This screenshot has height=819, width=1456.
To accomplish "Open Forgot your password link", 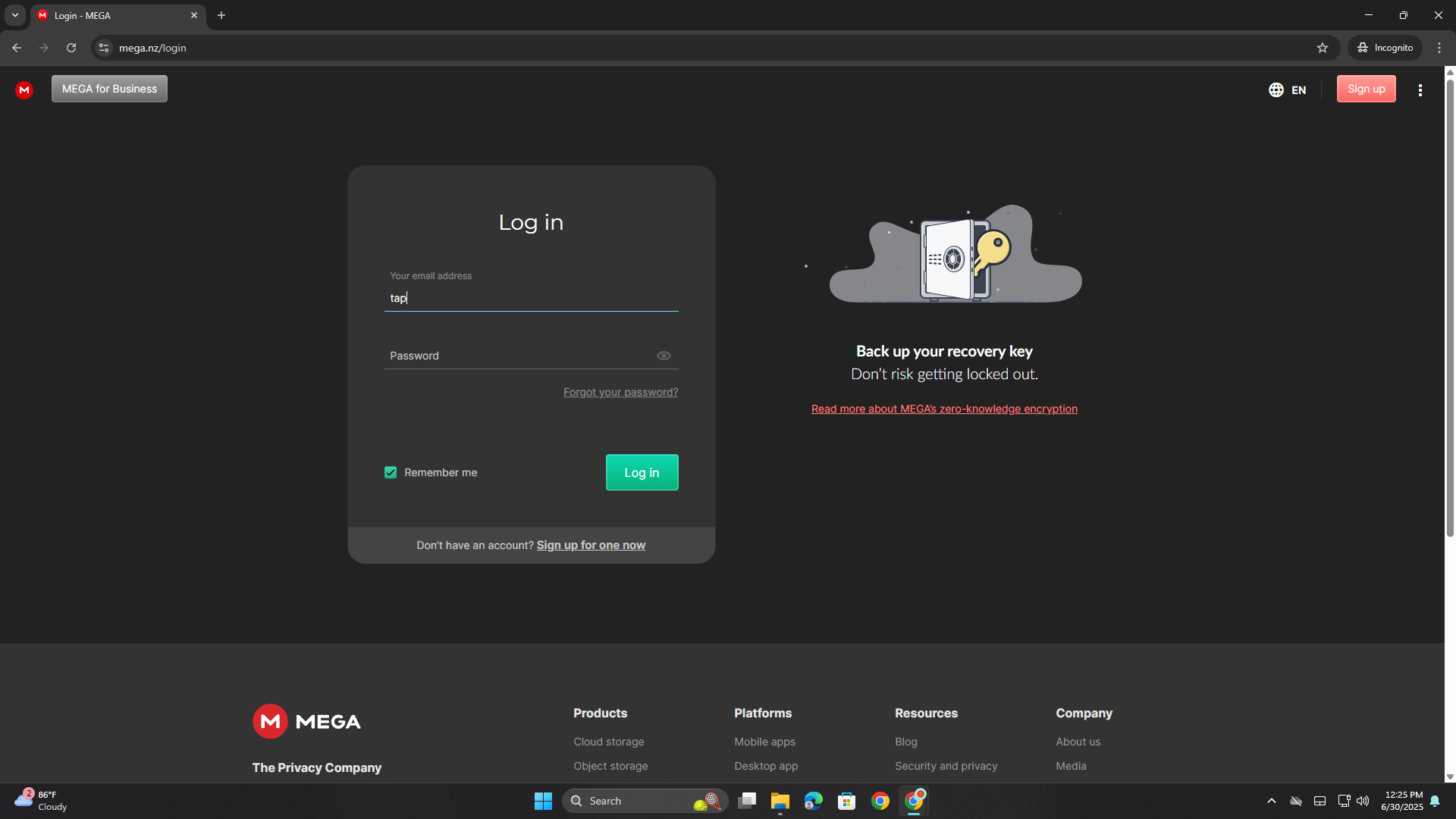I will [620, 392].
